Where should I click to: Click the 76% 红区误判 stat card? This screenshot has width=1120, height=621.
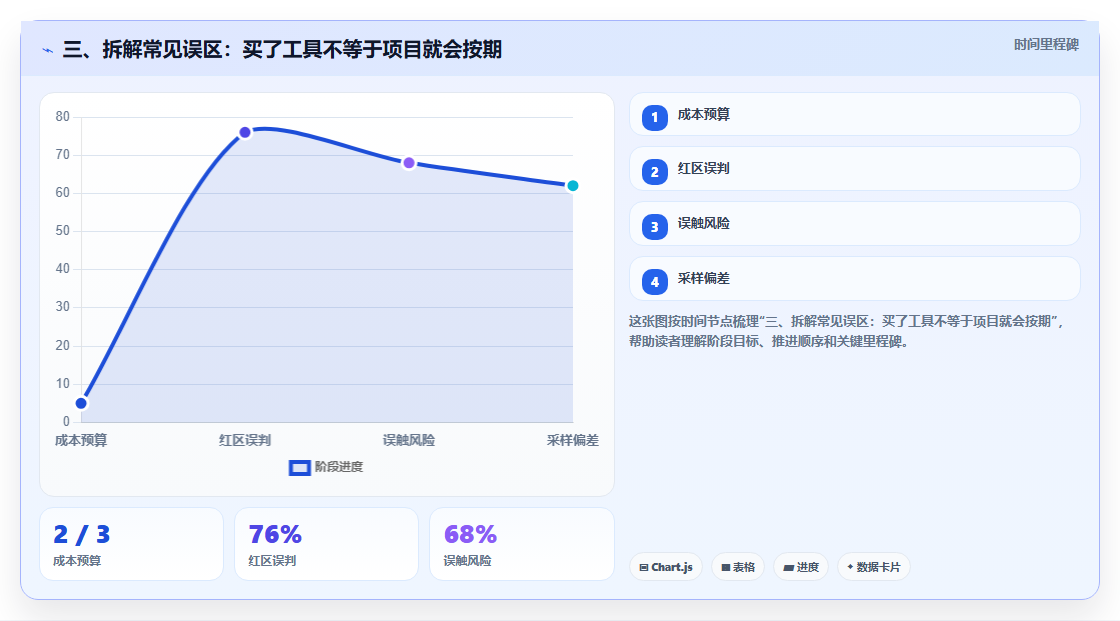tap(326, 544)
